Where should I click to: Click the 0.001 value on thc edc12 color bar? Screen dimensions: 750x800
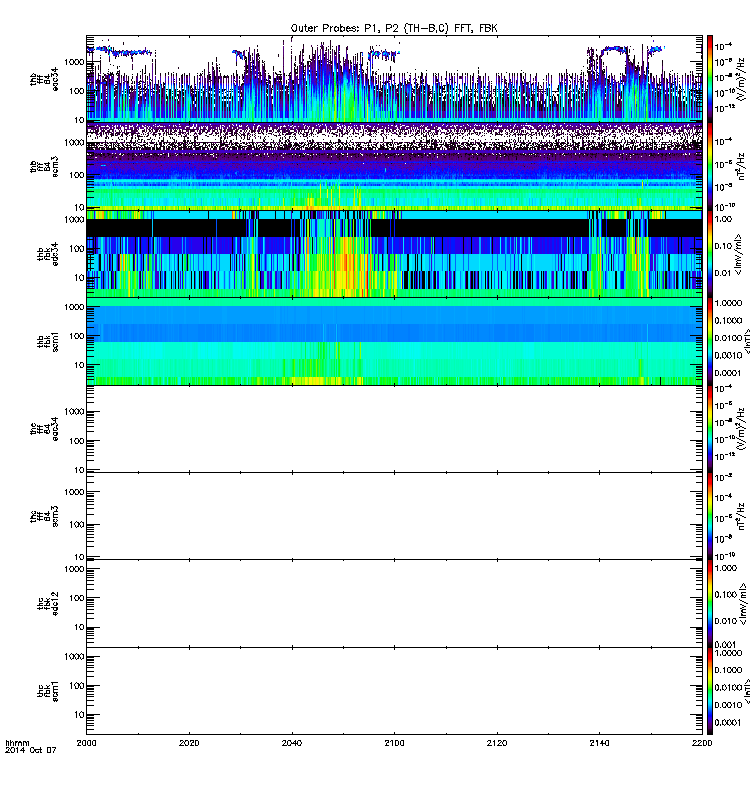point(726,644)
